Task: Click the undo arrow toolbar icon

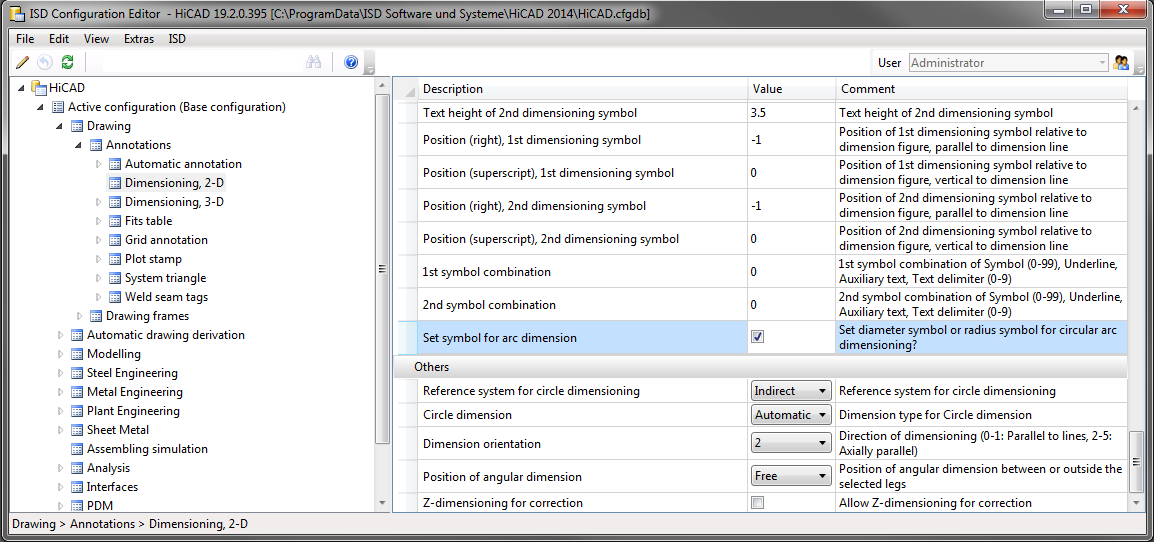Action: click(x=45, y=62)
